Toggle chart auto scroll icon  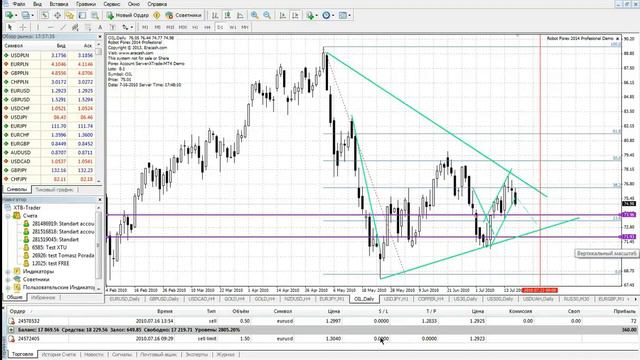click(x=283, y=15)
